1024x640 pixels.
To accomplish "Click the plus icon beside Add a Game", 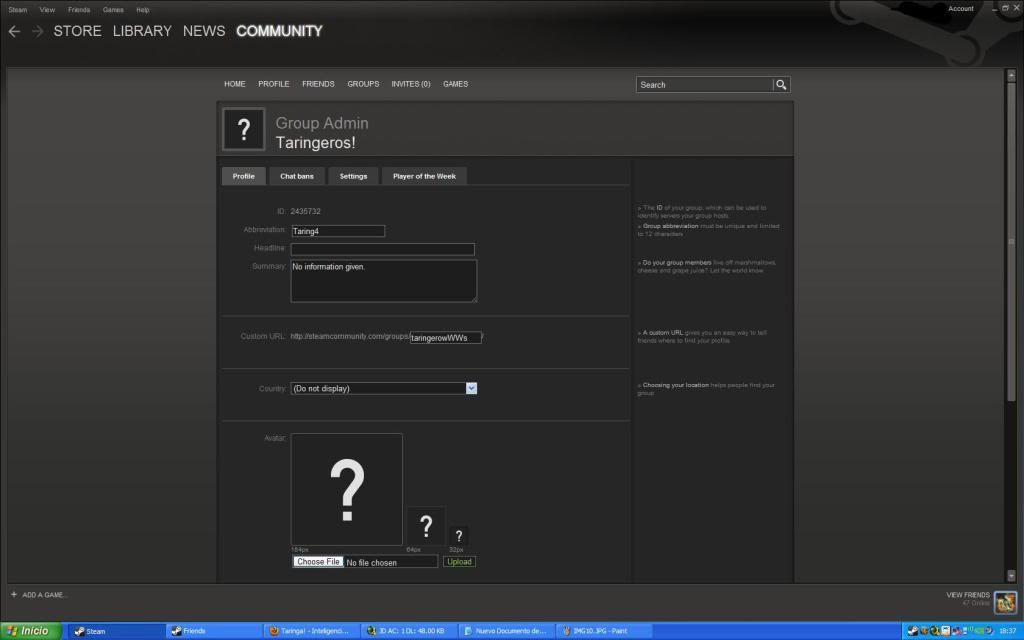I will click(x=14, y=594).
